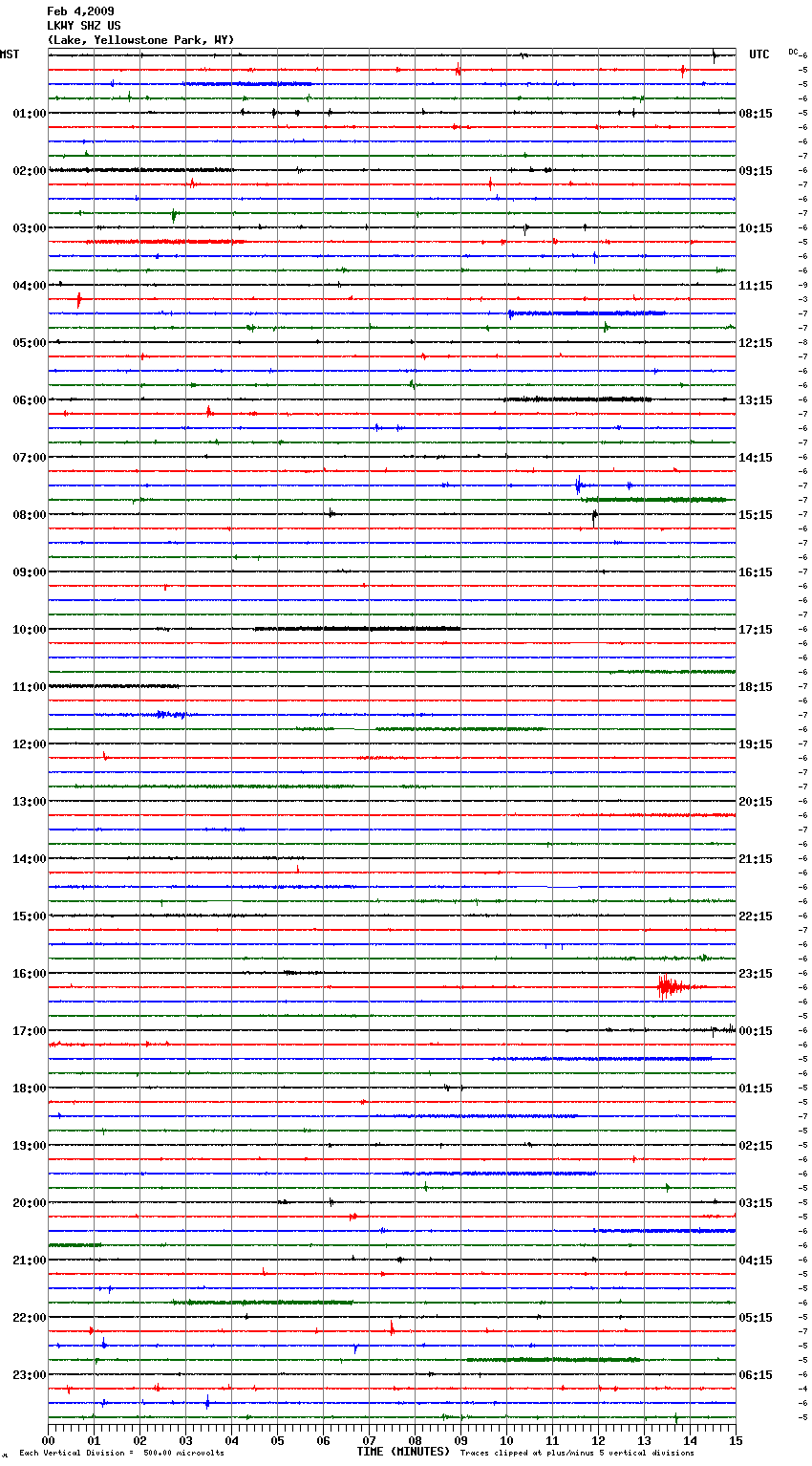Image resolution: width=812 pixels, height=1466 pixels.
Task: Select the 16:00 MST time label
Action: (30, 974)
